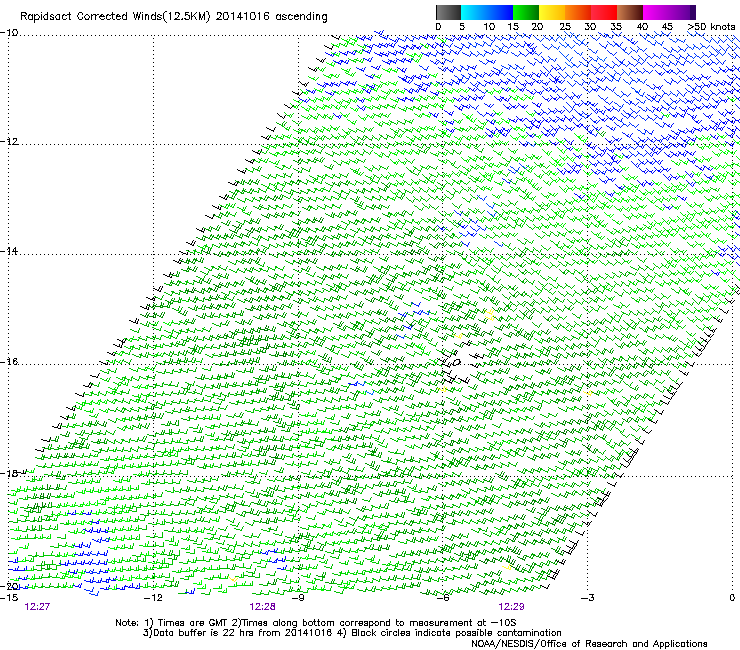Click the purple time stamp 12:29

point(511,607)
